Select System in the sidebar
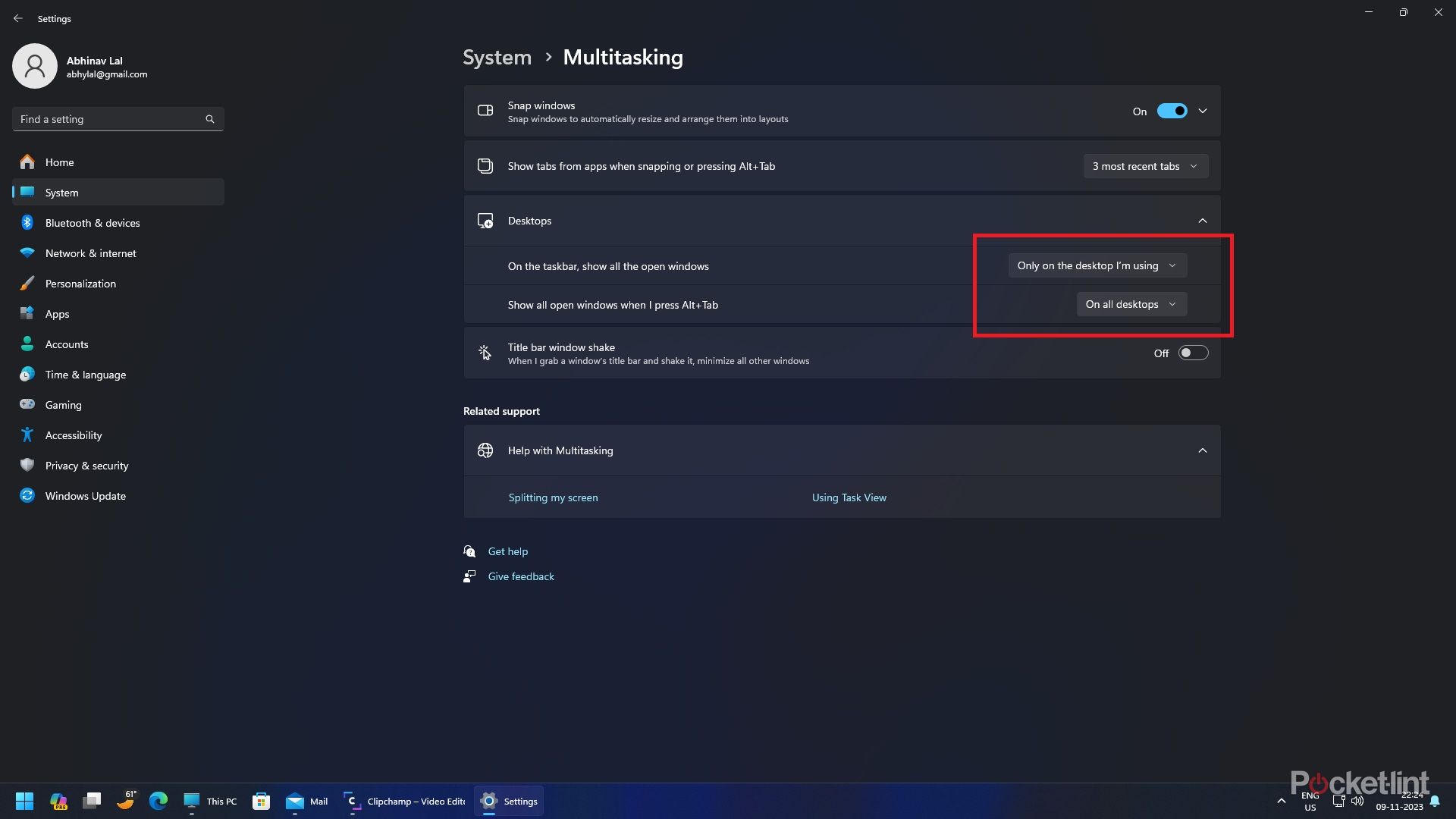Image resolution: width=1456 pixels, height=819 pixels. (x=62, y=192)
